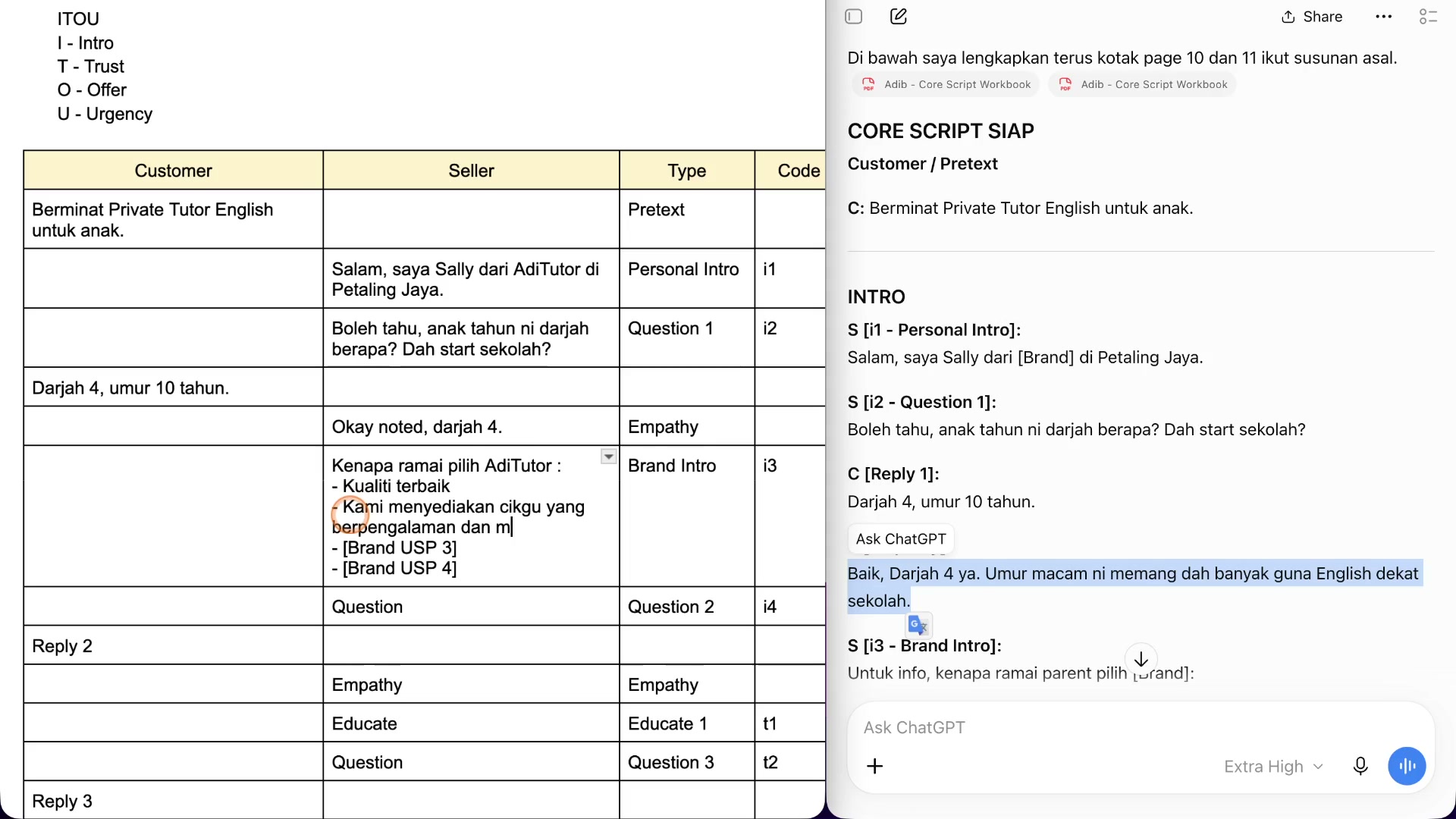Click the microphone dictation icon

(1360, 766)
